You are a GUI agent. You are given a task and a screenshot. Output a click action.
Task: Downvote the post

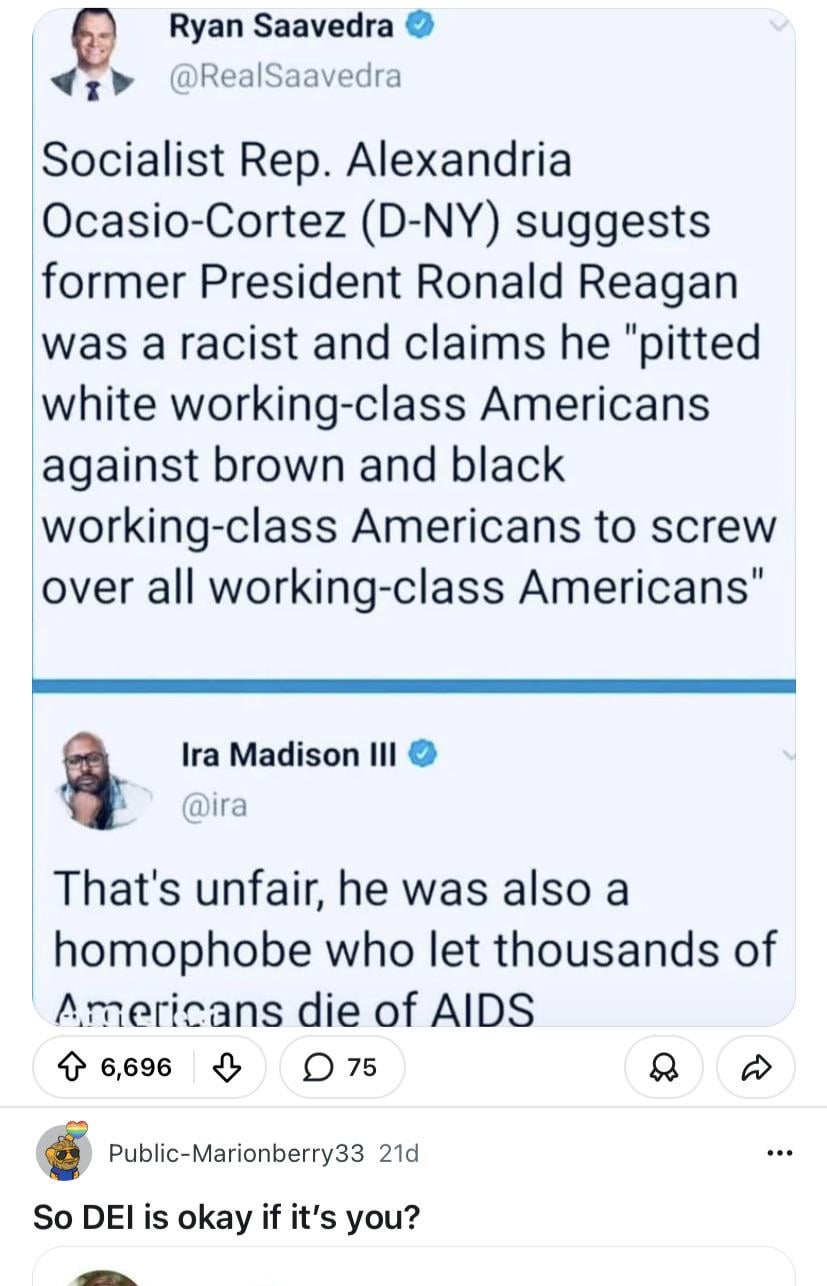(x=228, y=1068)
